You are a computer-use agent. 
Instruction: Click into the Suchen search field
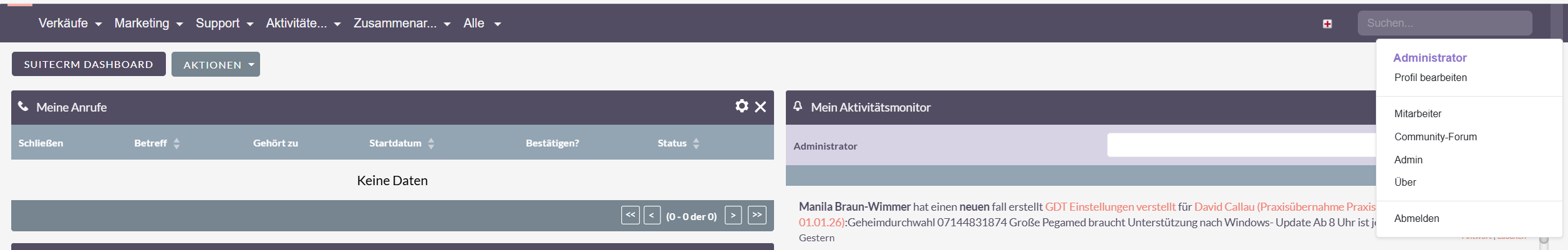click(1444, 24)
